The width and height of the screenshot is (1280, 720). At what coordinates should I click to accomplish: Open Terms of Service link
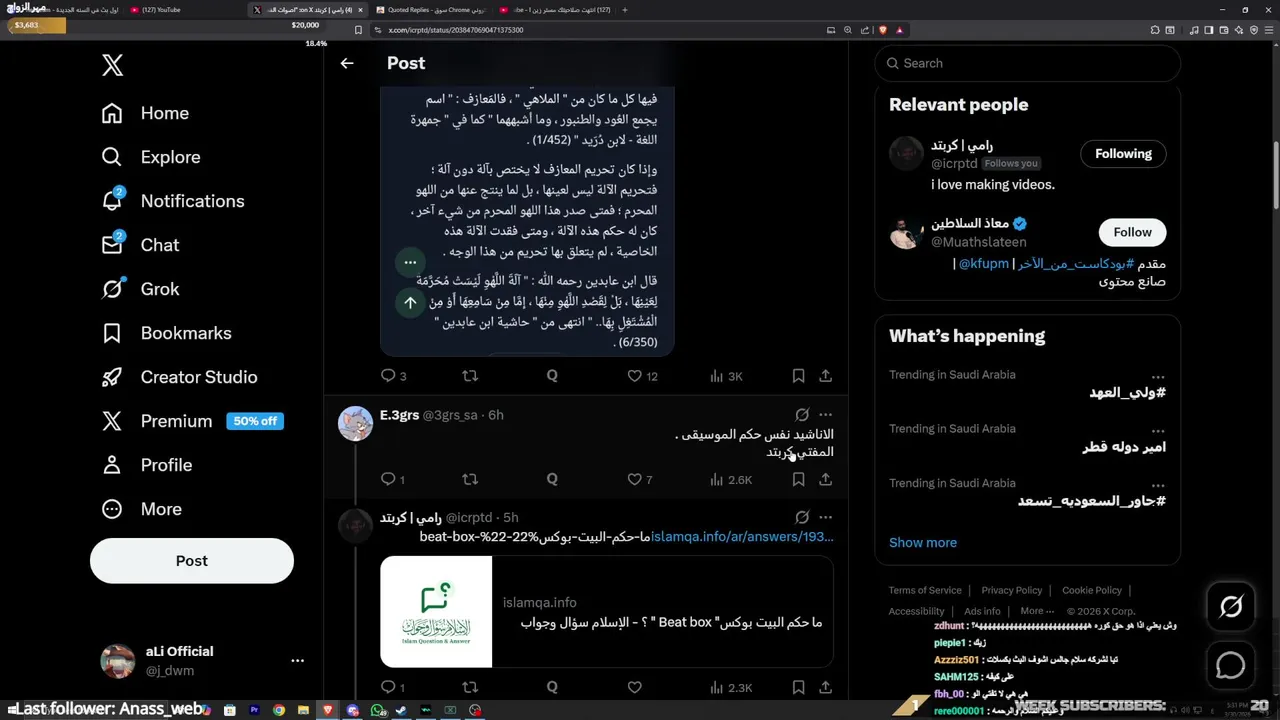coord(925,590)
